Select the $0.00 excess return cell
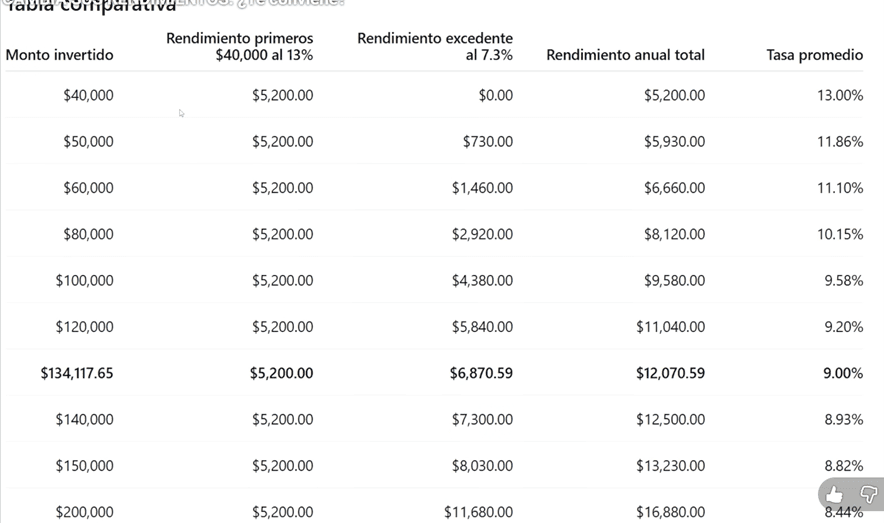 (x=496, y=96)
